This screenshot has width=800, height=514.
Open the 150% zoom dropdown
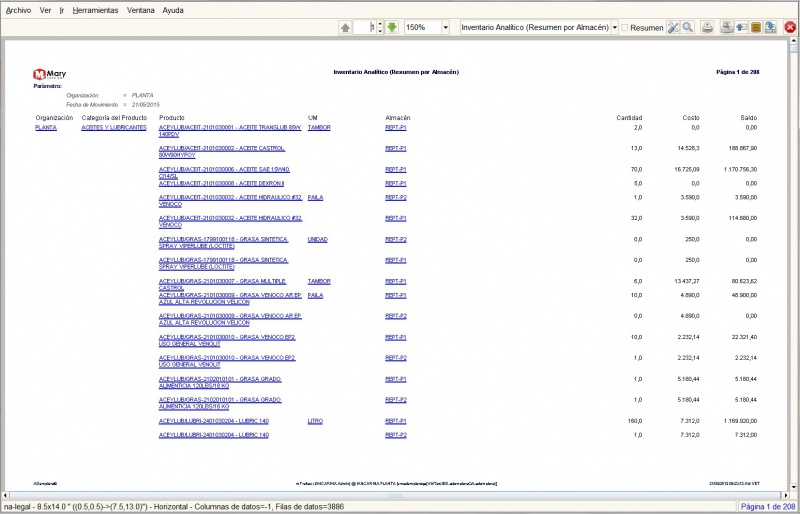pyautogui.click(x=446, y=28)
